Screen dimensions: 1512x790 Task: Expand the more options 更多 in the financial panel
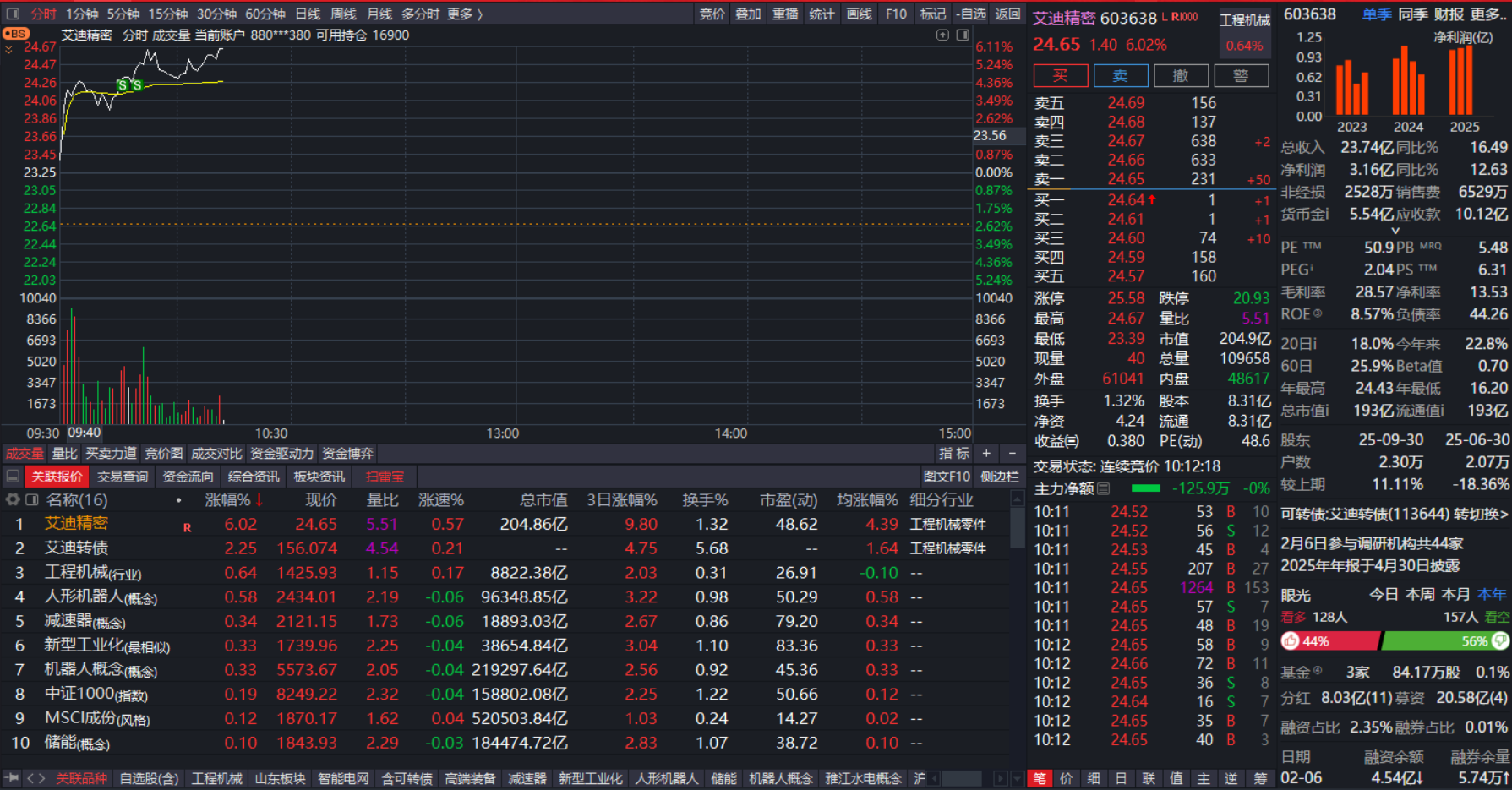click(1490, 14)
